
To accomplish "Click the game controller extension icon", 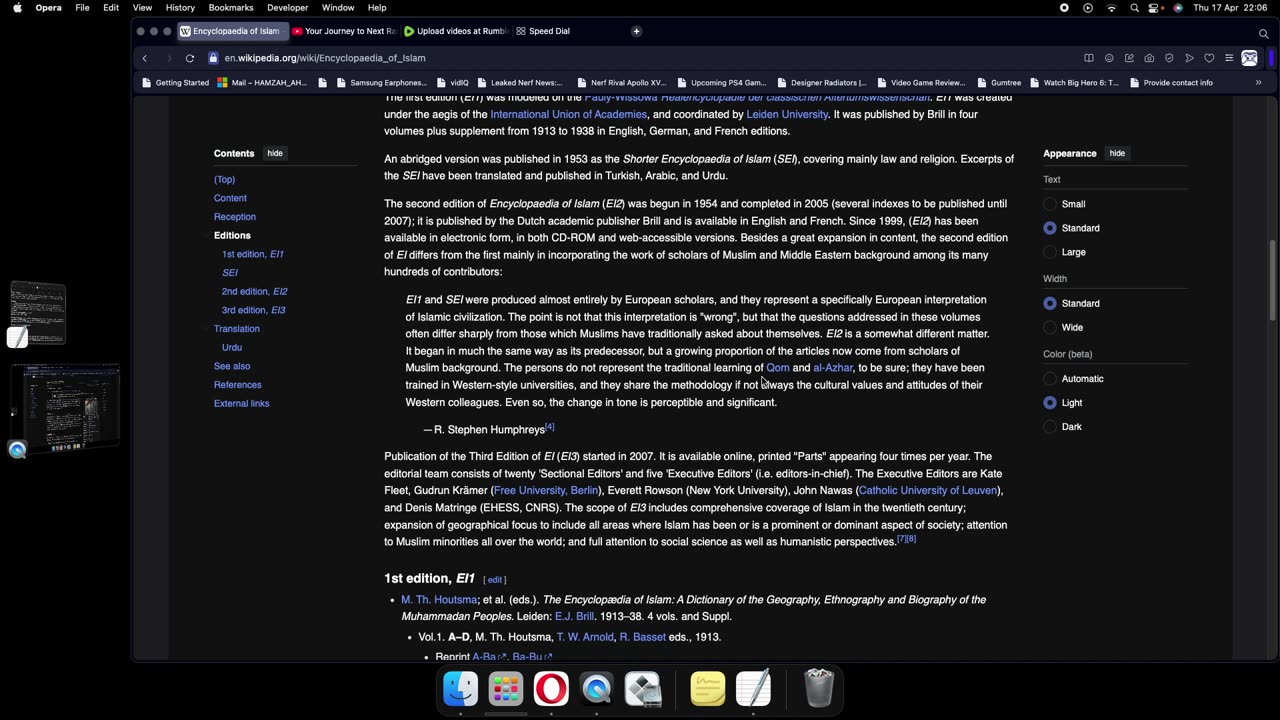I will (1249, 58).
